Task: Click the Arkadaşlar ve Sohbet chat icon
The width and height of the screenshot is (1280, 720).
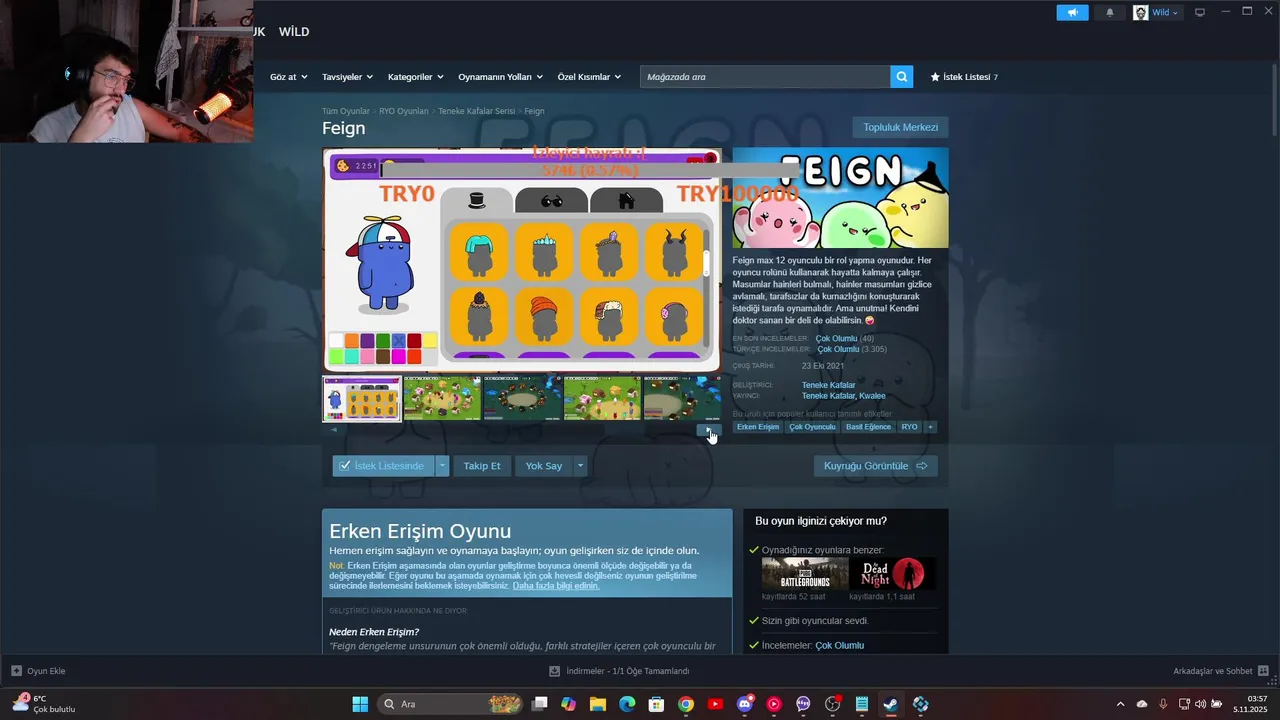Action: click(1263, 671)
